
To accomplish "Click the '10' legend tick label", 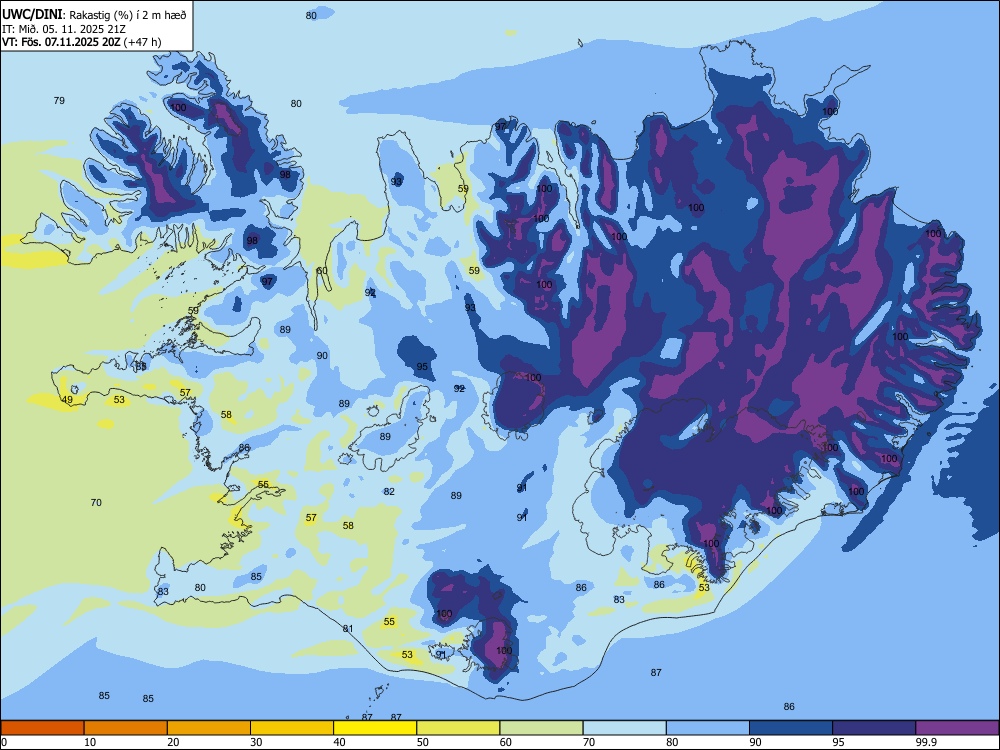I will click(x=90, y=742).
